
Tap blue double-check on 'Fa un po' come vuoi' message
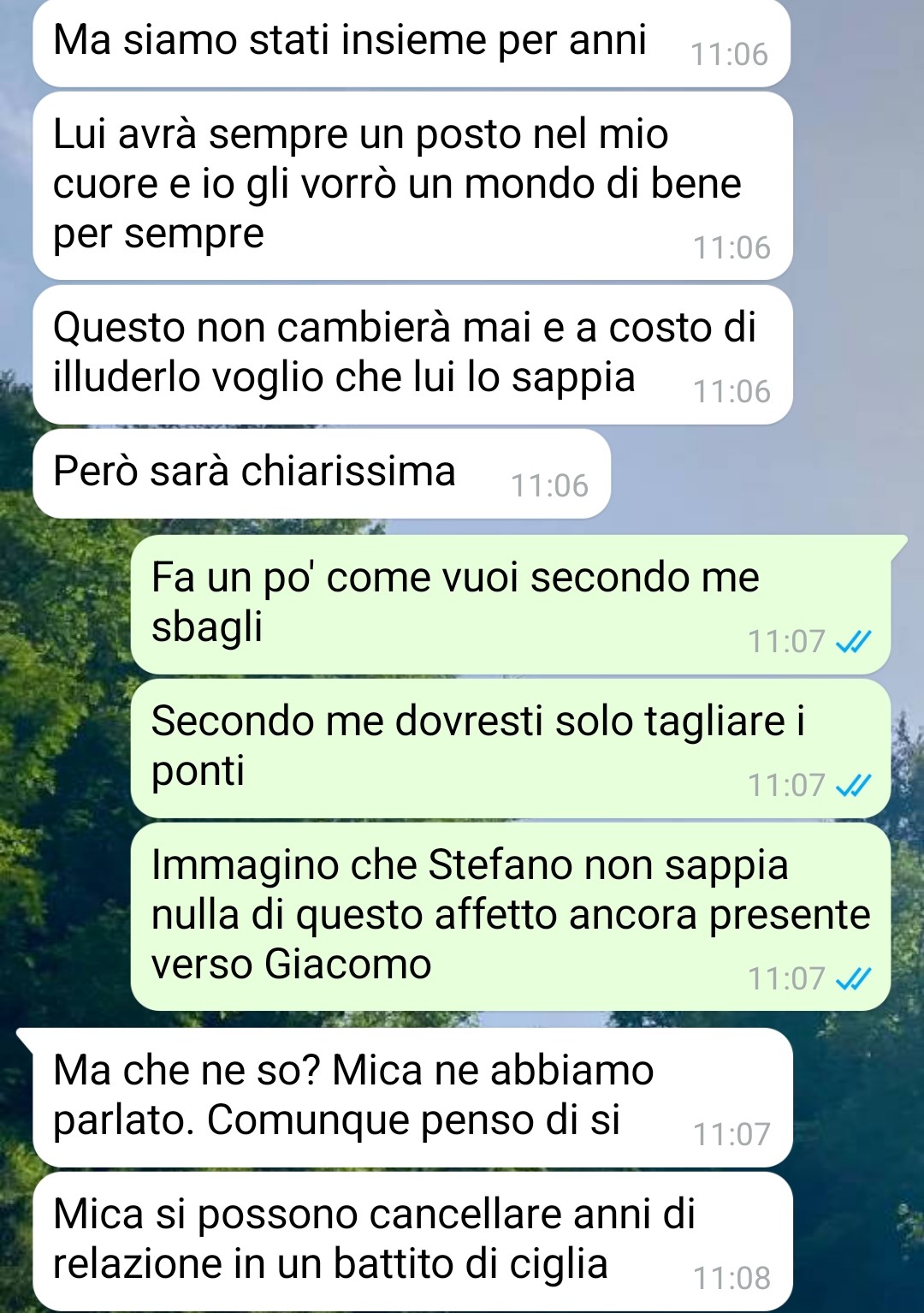click(x=853, y=641)
